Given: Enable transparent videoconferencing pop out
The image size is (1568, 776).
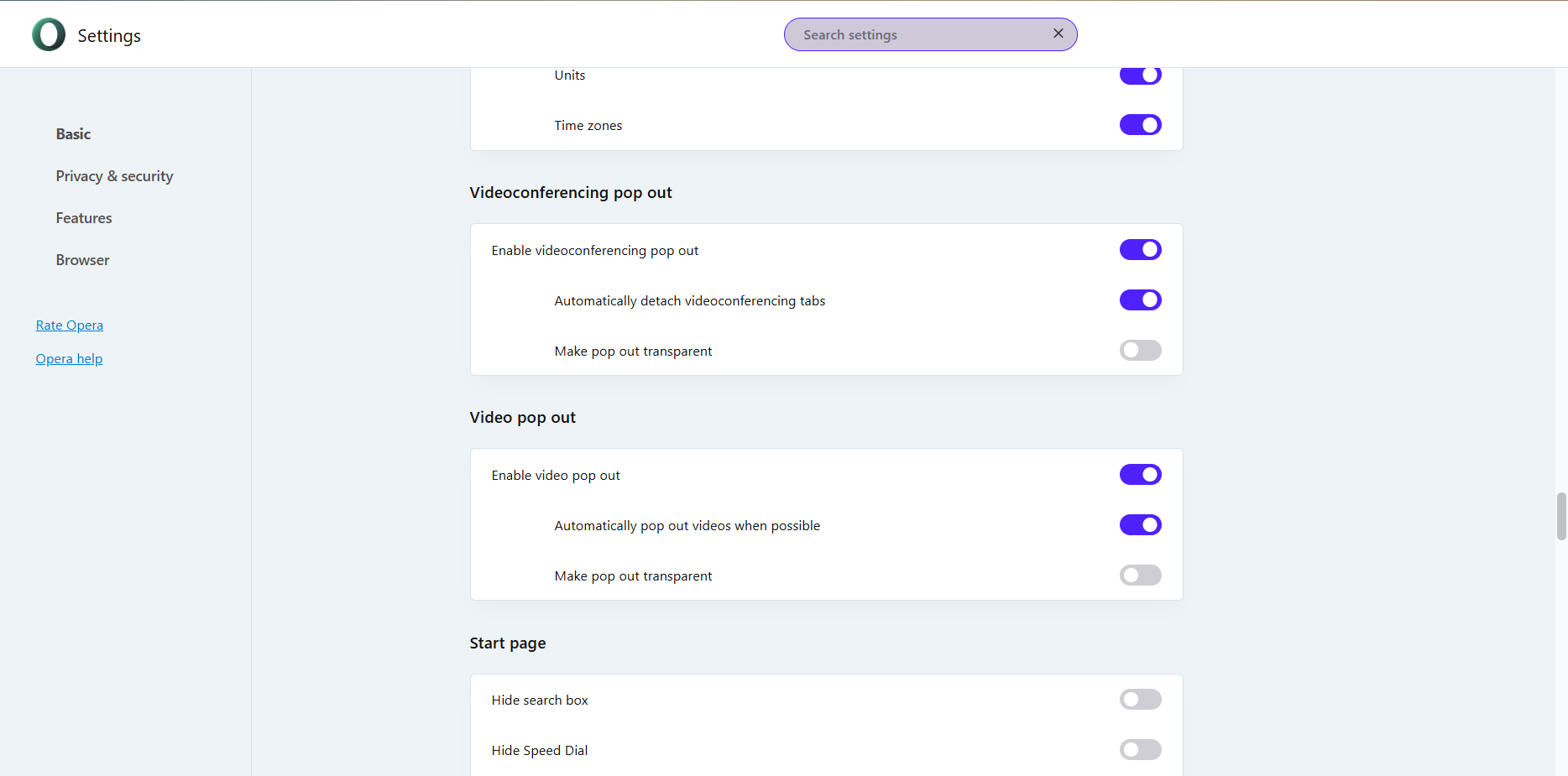Looking at the screenshot, I should tap(1140, 351).
